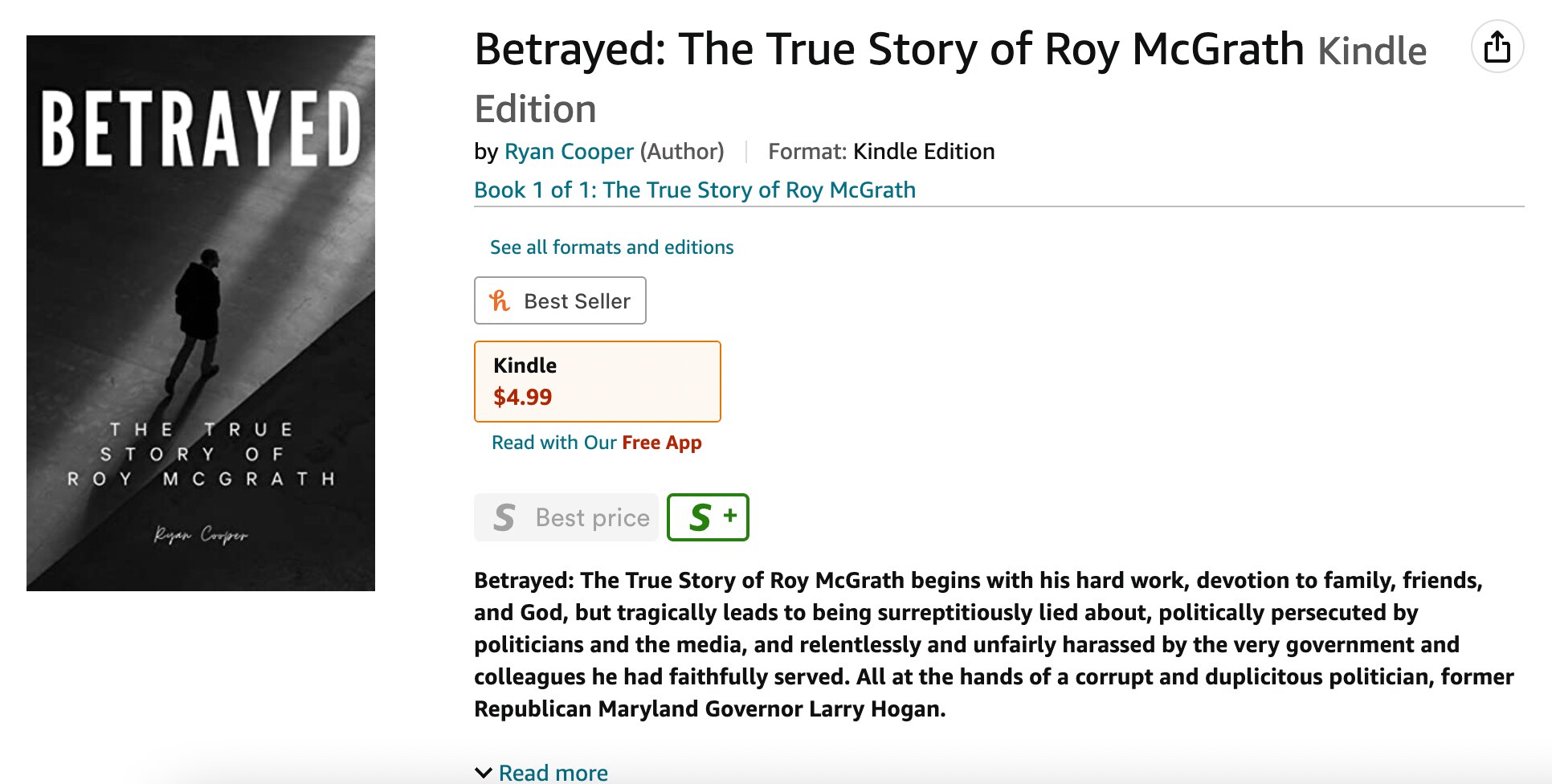
Task: Click the Best price badge
Action: 566,517
